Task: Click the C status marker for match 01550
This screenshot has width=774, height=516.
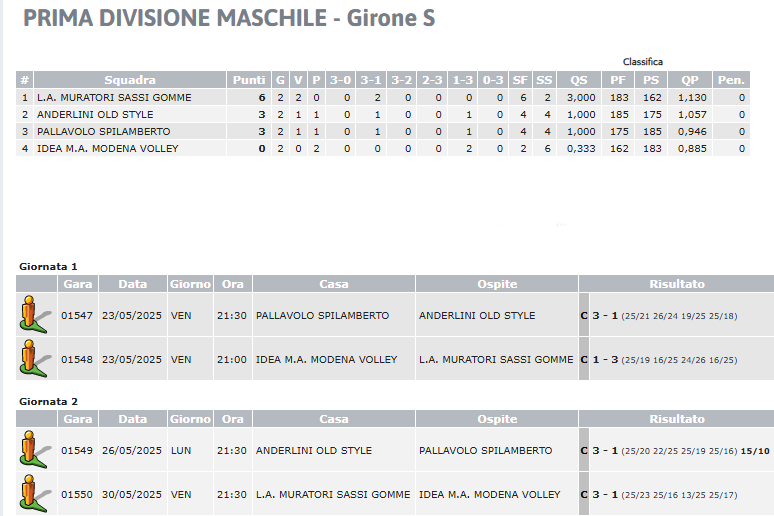Action: click(x=584, y=494)
